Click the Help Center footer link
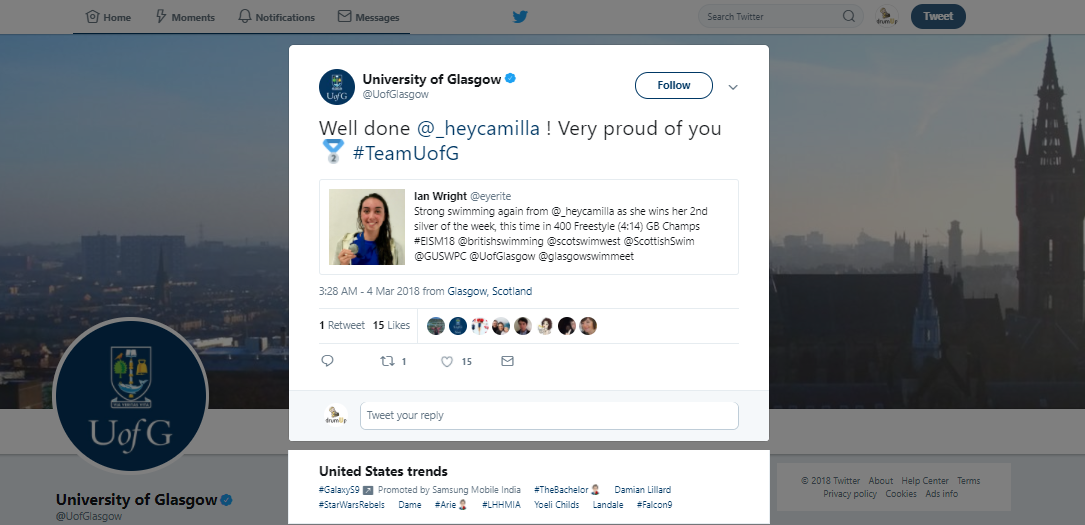 point(925,481)
